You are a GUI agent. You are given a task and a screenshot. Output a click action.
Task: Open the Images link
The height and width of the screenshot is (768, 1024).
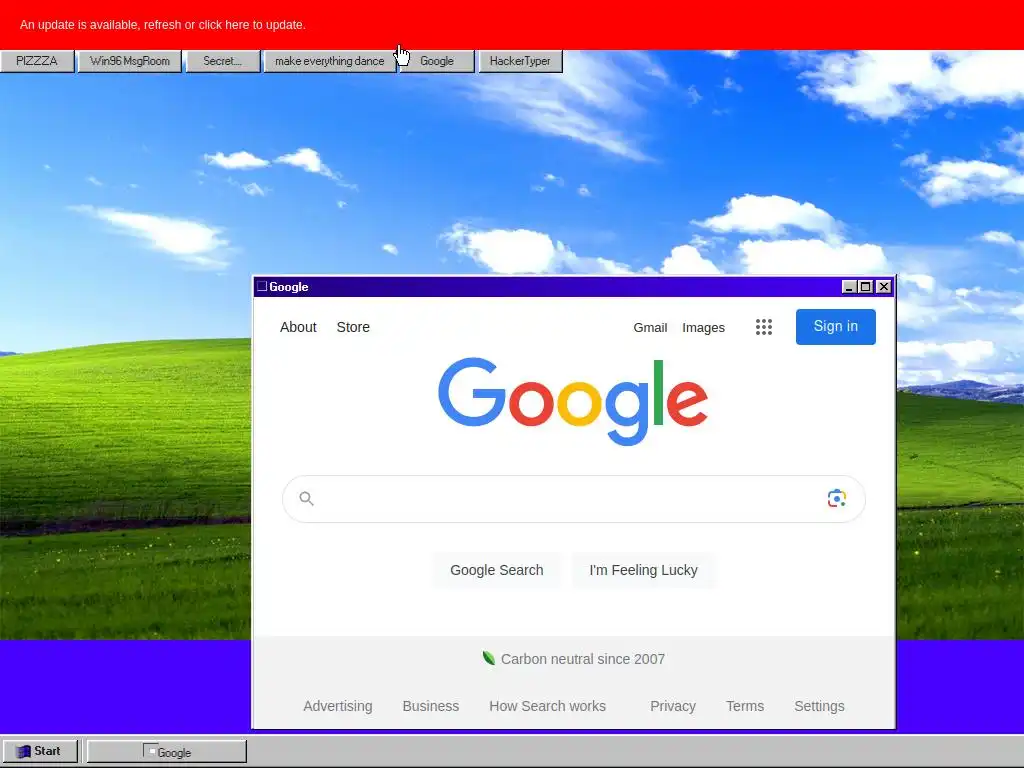pos(703,328)
